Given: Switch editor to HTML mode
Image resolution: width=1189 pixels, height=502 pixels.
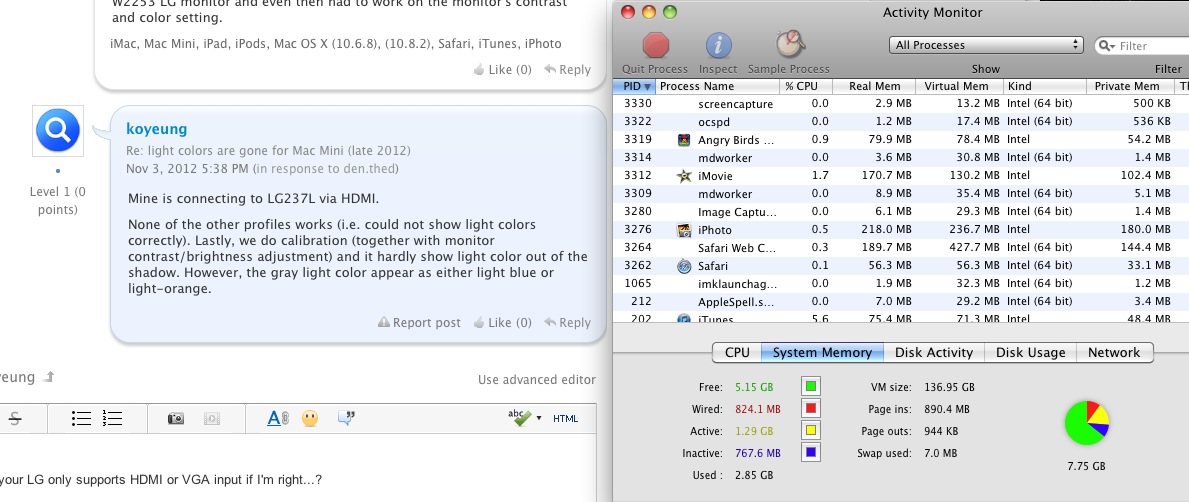Looking at the screenshot, I should click(566, 419).
